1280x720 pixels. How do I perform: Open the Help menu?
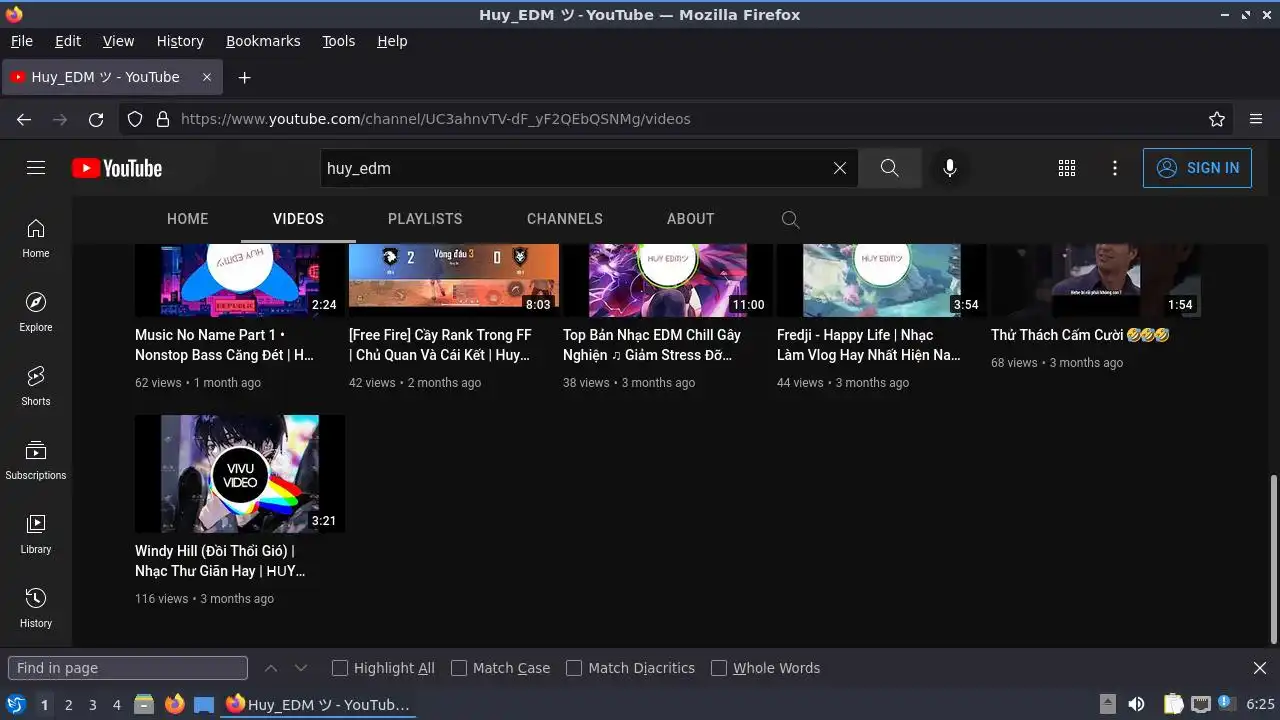point(392,41)
